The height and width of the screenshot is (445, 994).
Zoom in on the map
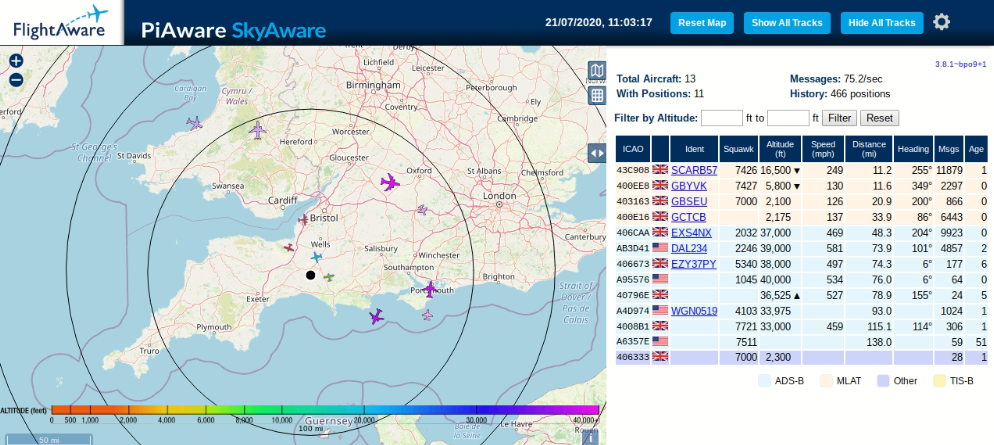click(16, 61)
